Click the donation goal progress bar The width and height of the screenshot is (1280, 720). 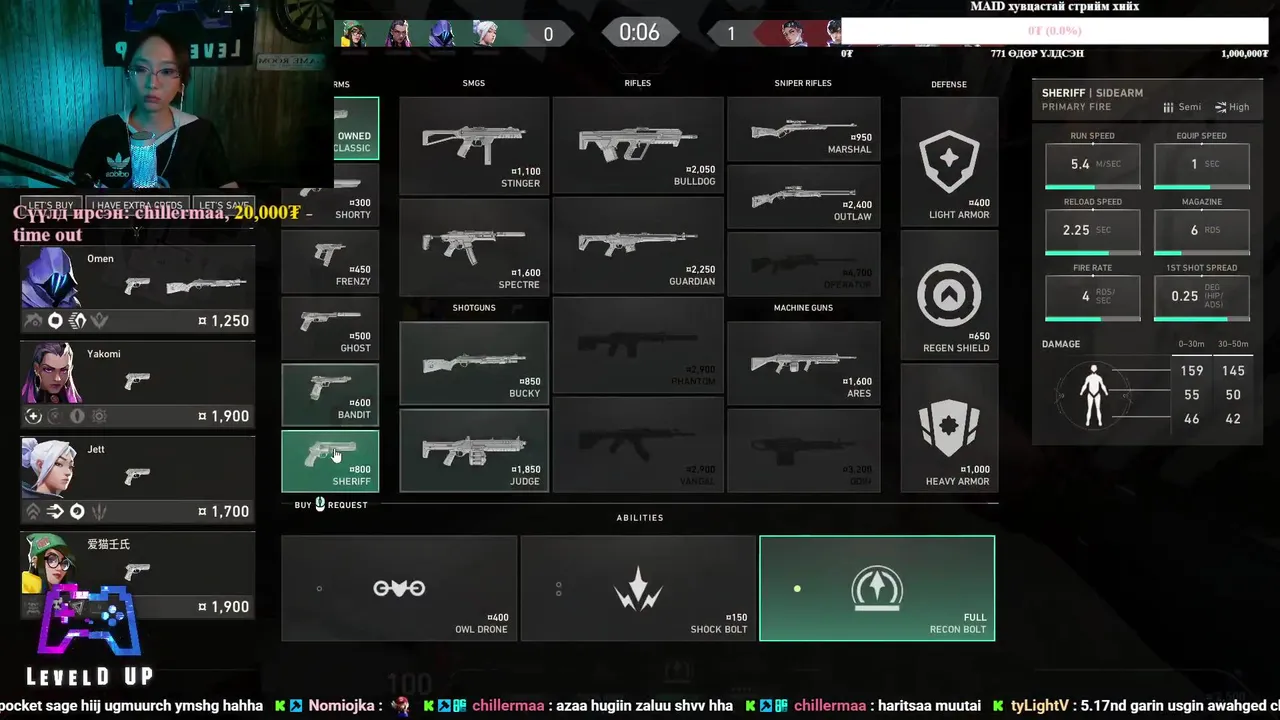coord(1054,31)
